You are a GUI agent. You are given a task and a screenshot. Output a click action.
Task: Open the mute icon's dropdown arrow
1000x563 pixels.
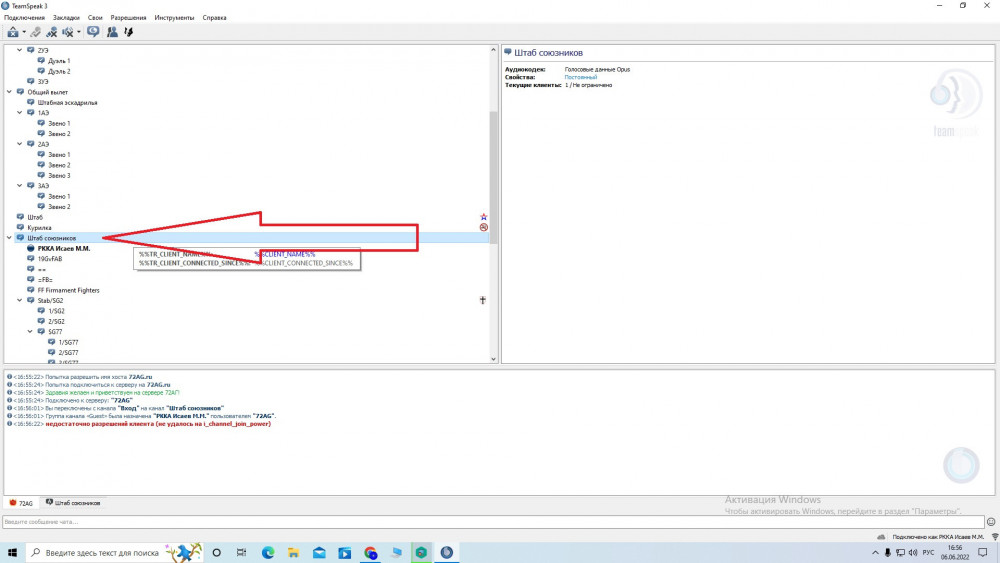coord(79,32)
